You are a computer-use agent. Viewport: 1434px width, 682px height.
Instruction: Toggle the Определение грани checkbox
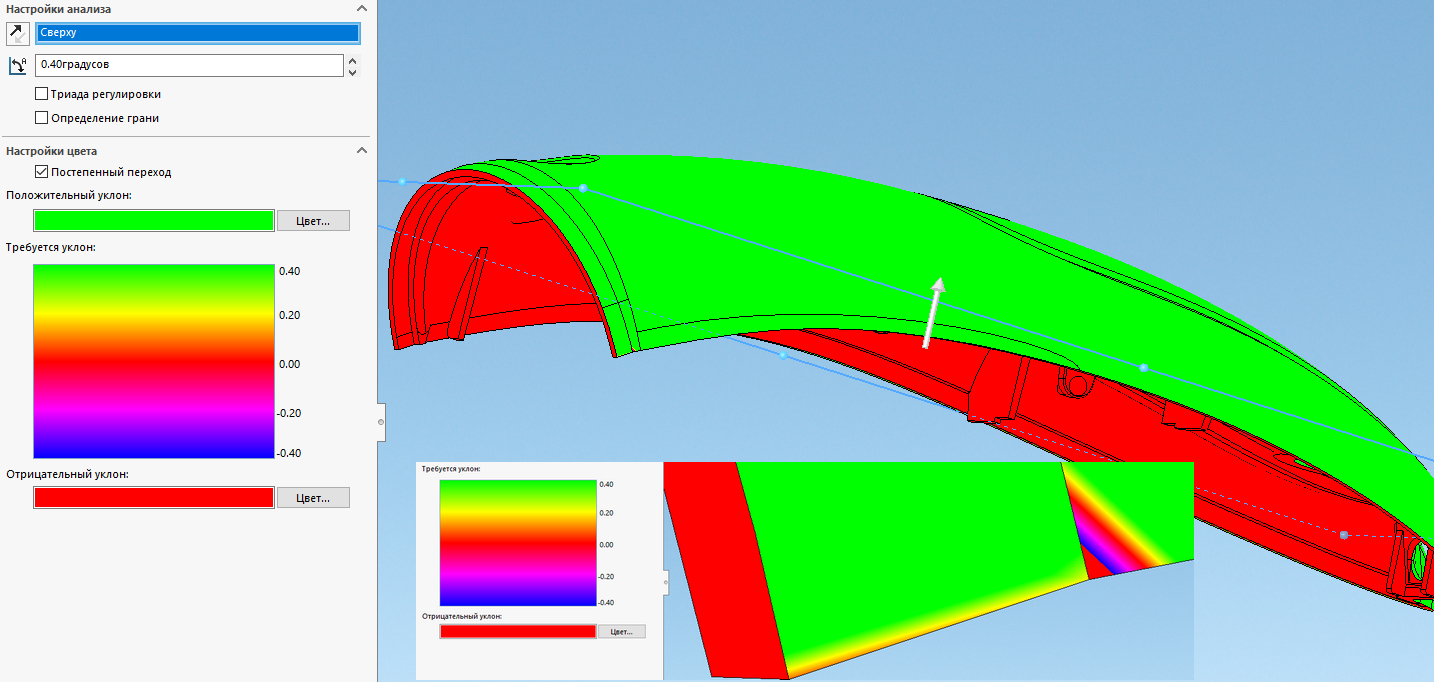click(x=42, y=118)
